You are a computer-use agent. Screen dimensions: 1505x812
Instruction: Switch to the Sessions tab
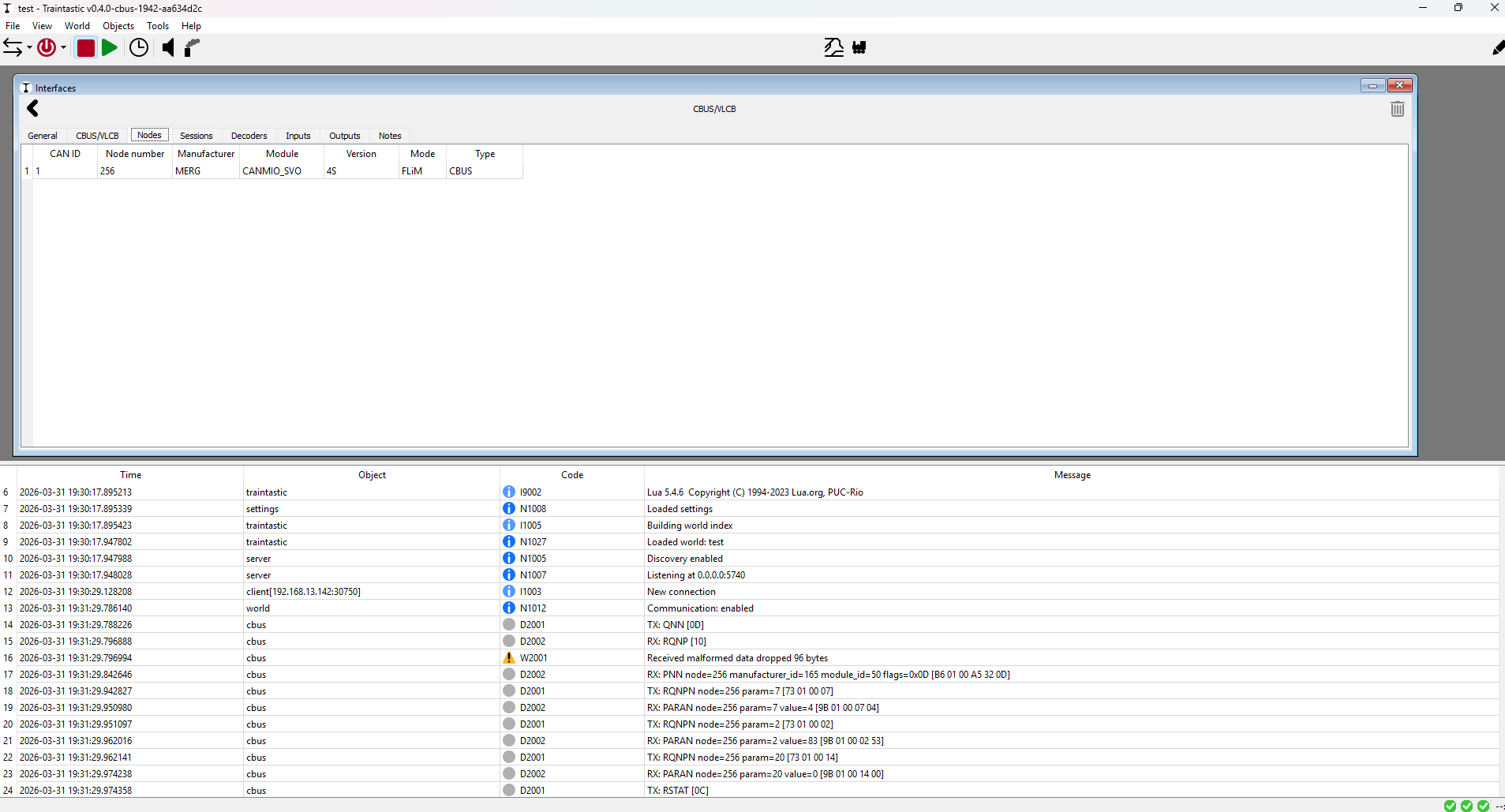196,136
